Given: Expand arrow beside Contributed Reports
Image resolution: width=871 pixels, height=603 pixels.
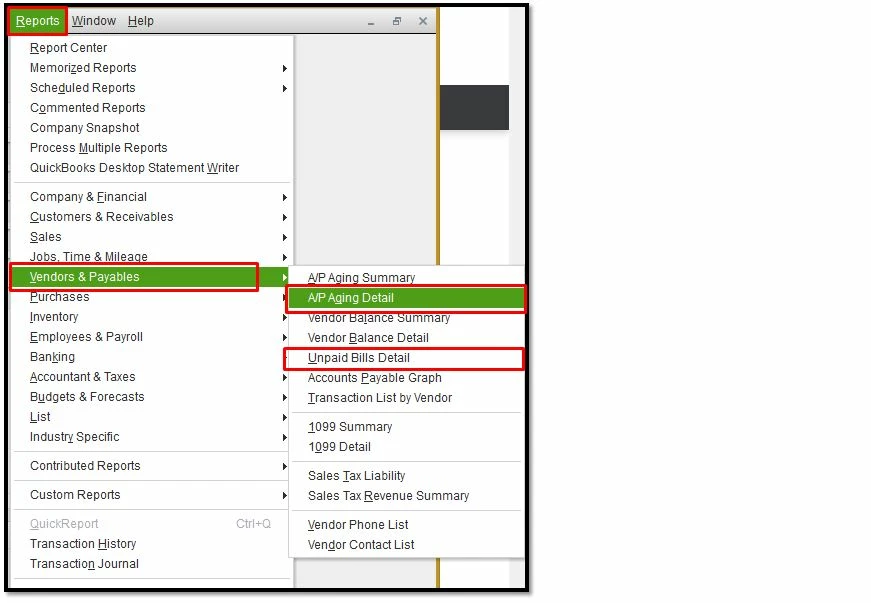Looking at the screenshot, I should [284, 466].
